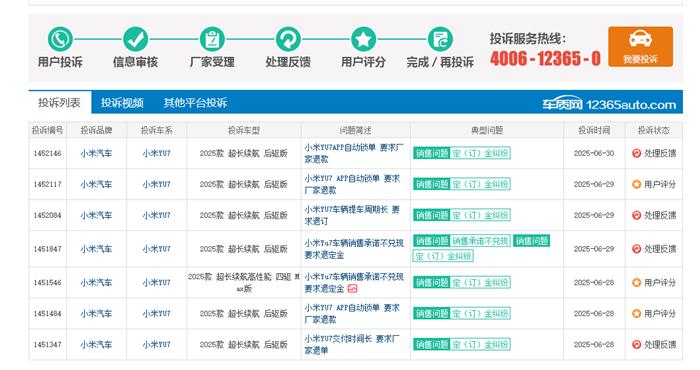
Task: Open complaint 小米YU7车辆提车周期长 要求退订
Action: click(x=352, y=215)
